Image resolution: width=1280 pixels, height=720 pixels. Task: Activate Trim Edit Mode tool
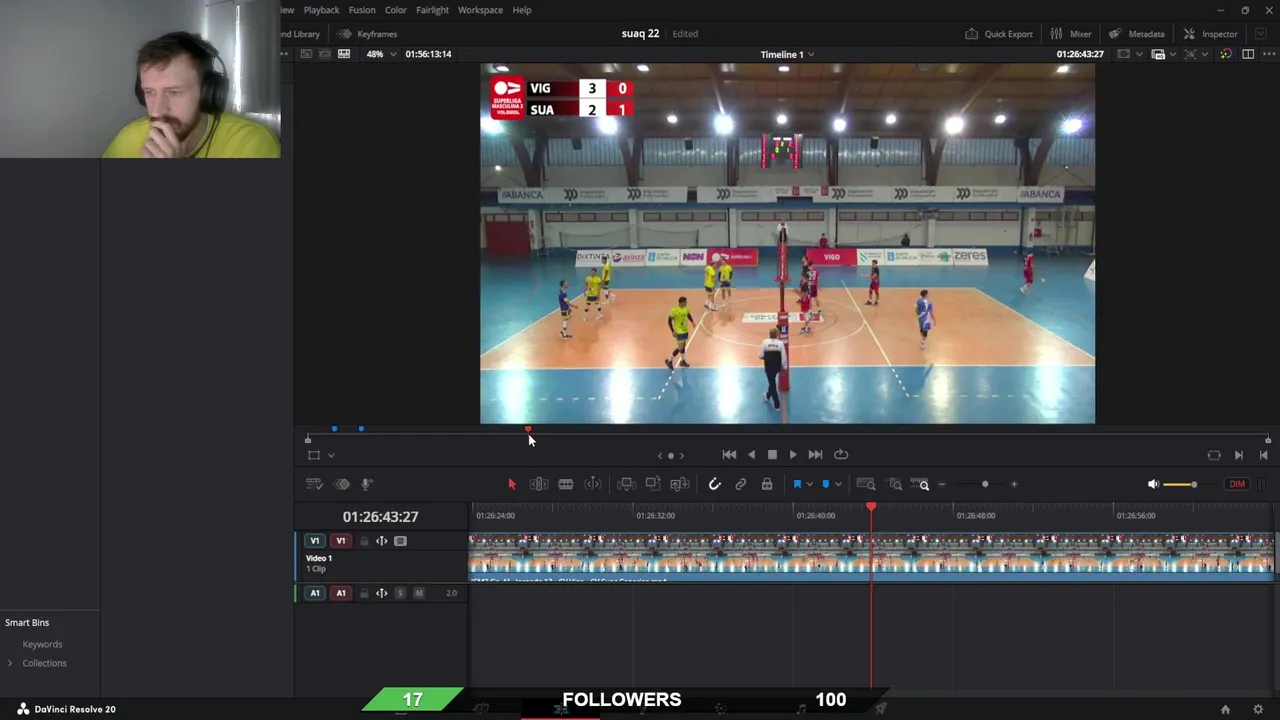coord(539,484)
